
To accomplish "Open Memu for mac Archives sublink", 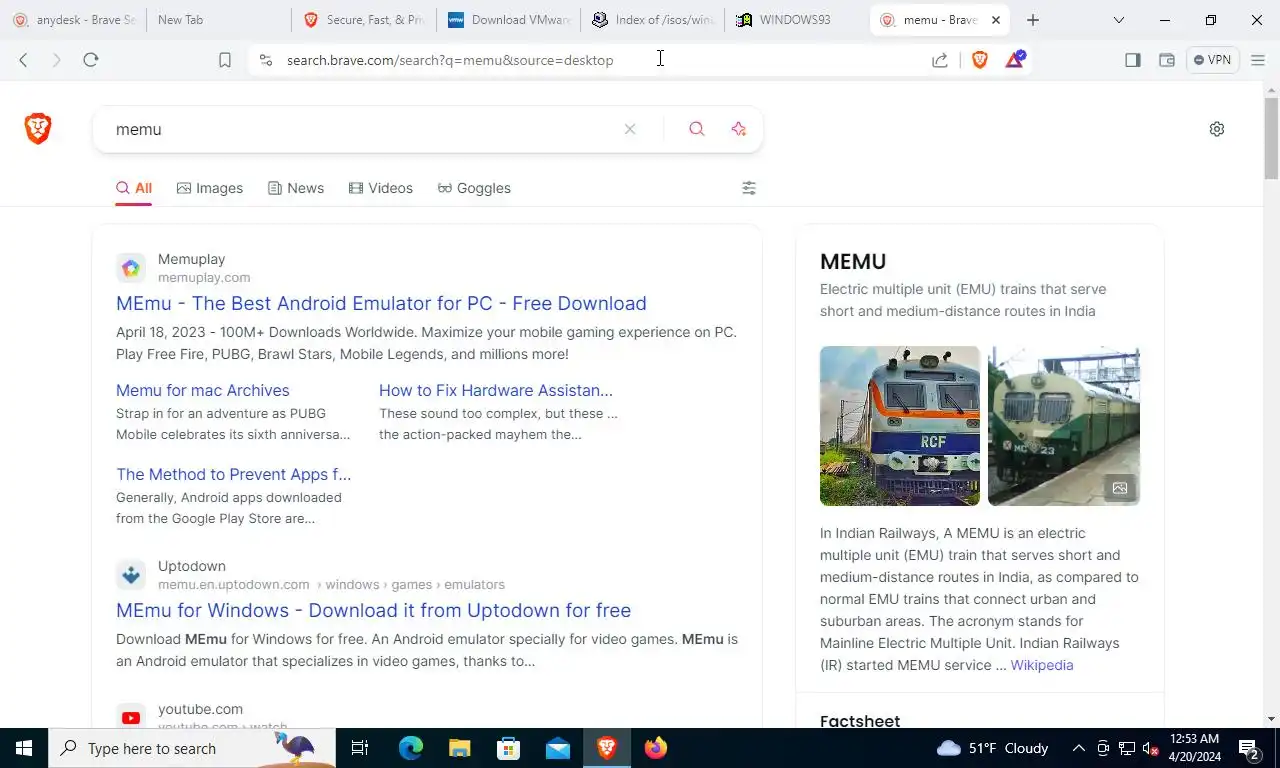I will click(x=203, y=390).
